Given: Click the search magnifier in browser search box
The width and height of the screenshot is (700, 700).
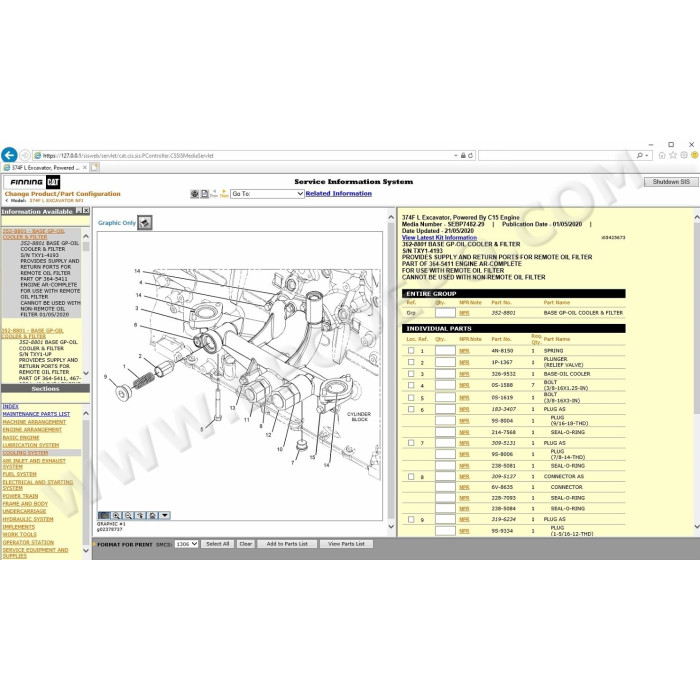Looking at the screenshot, I should click(x=640, y=155).
